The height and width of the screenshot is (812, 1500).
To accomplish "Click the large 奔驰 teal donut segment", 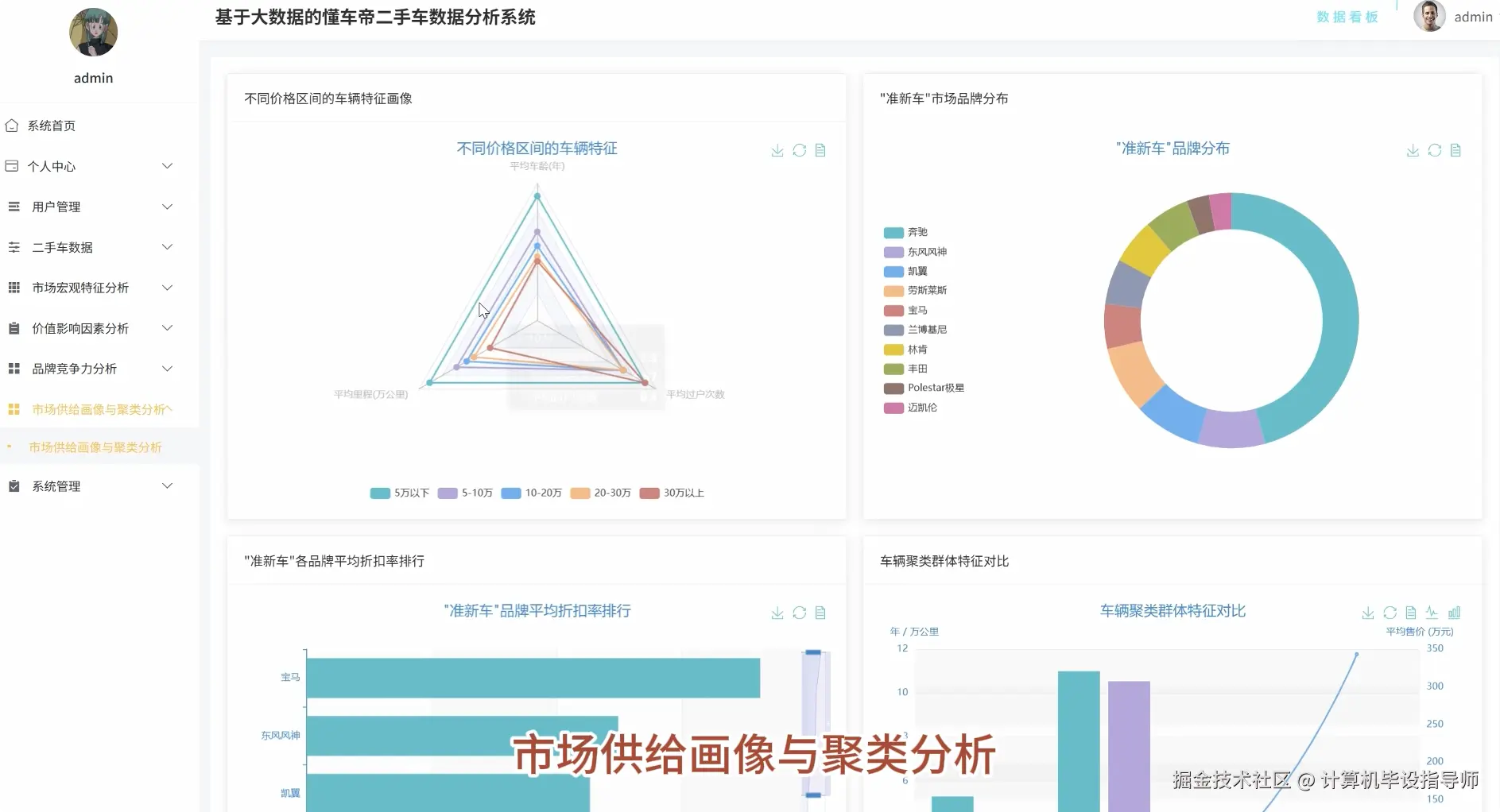I will click(1339, 318).
